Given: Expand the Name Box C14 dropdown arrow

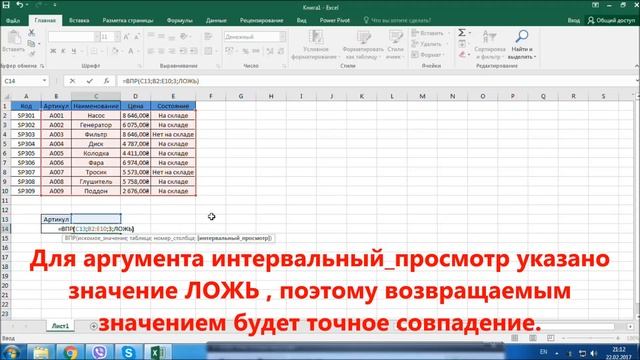Looking at the screenshot, I should click(x=44, y=81).
